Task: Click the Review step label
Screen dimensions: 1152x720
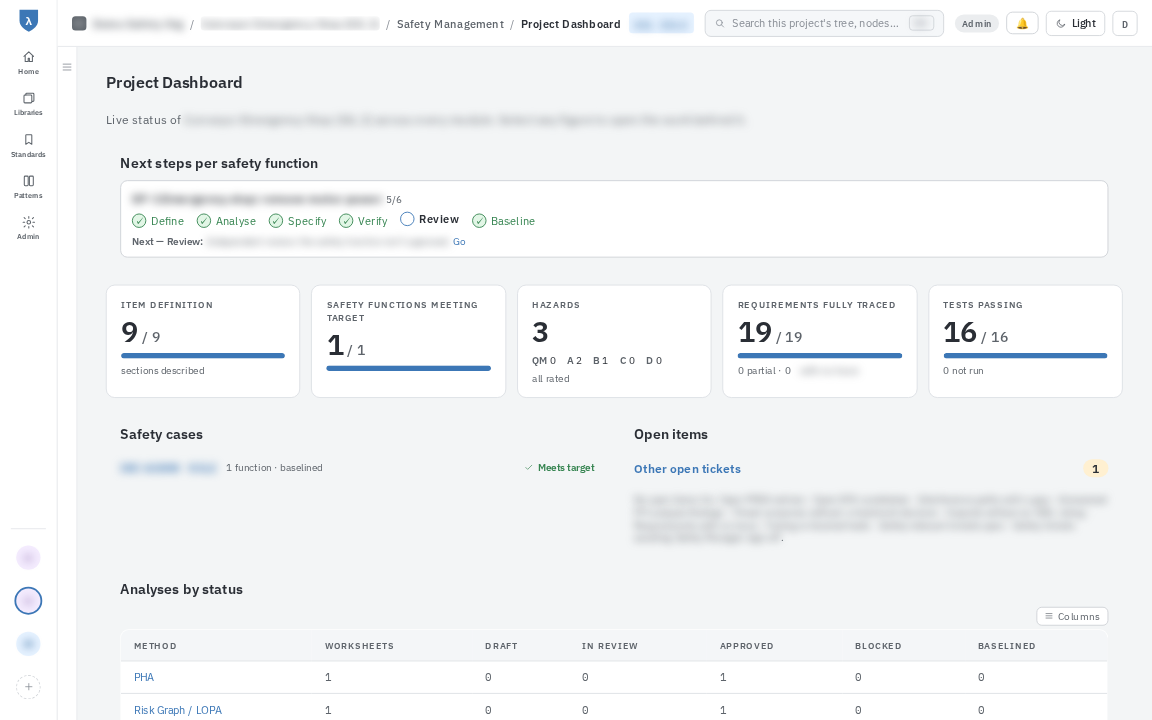Action: click(x=439, y=219)
